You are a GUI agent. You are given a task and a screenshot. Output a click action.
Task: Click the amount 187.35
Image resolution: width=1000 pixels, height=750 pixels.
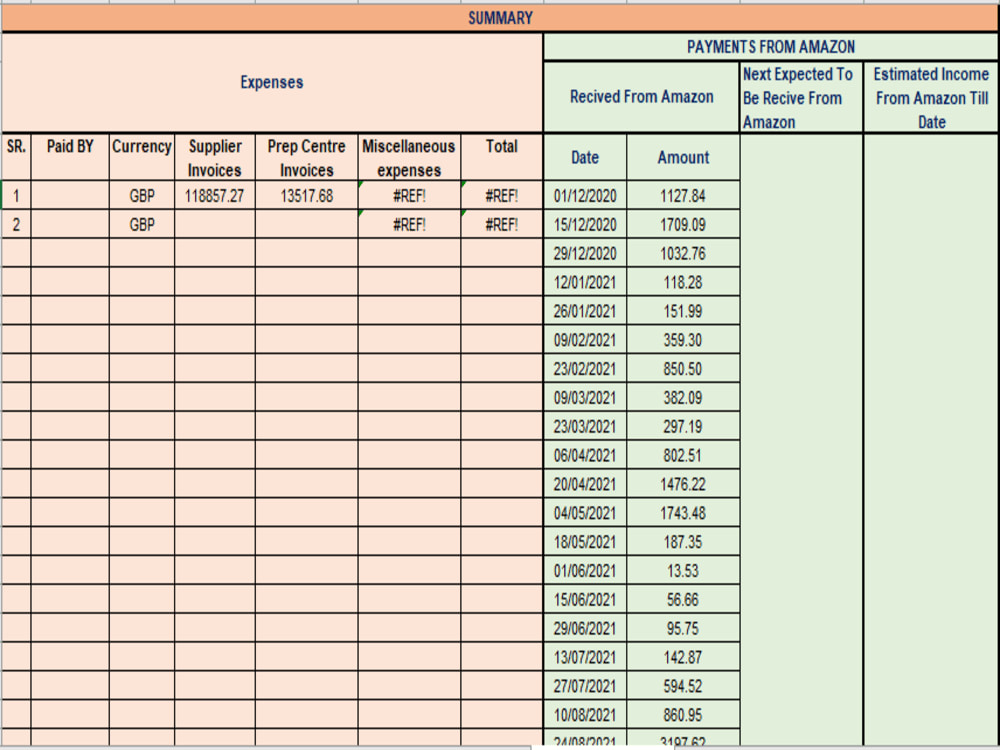[683, 541]
